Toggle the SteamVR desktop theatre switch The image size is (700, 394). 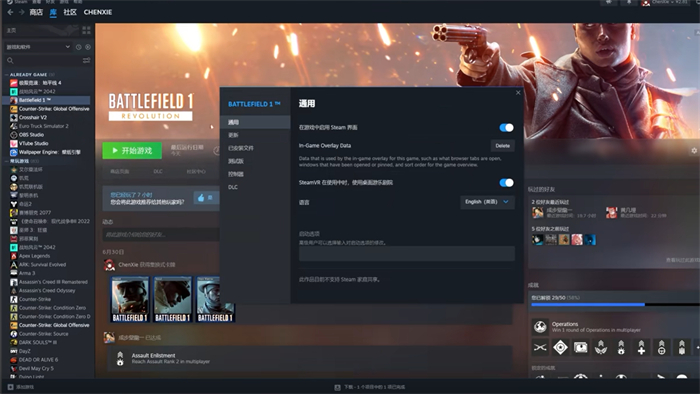pos(506,182)
